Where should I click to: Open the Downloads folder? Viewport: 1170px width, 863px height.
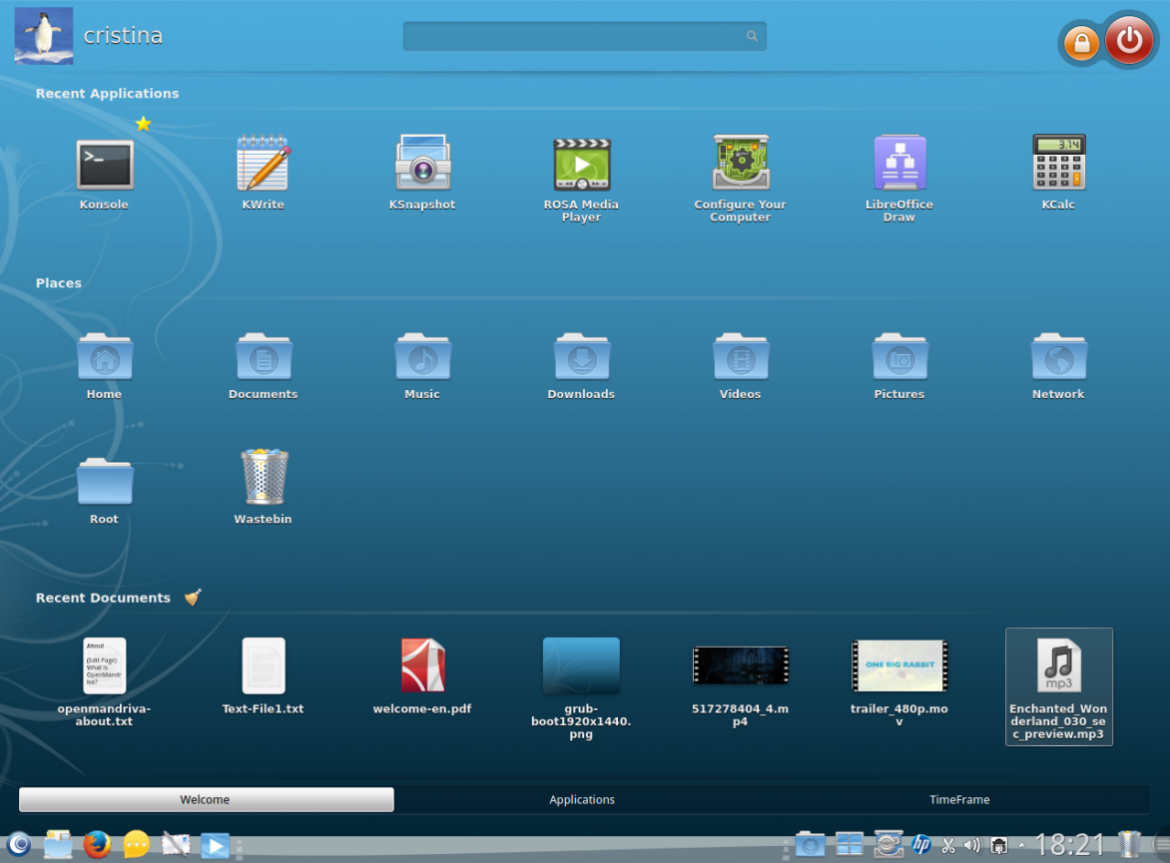click(581, 358)
